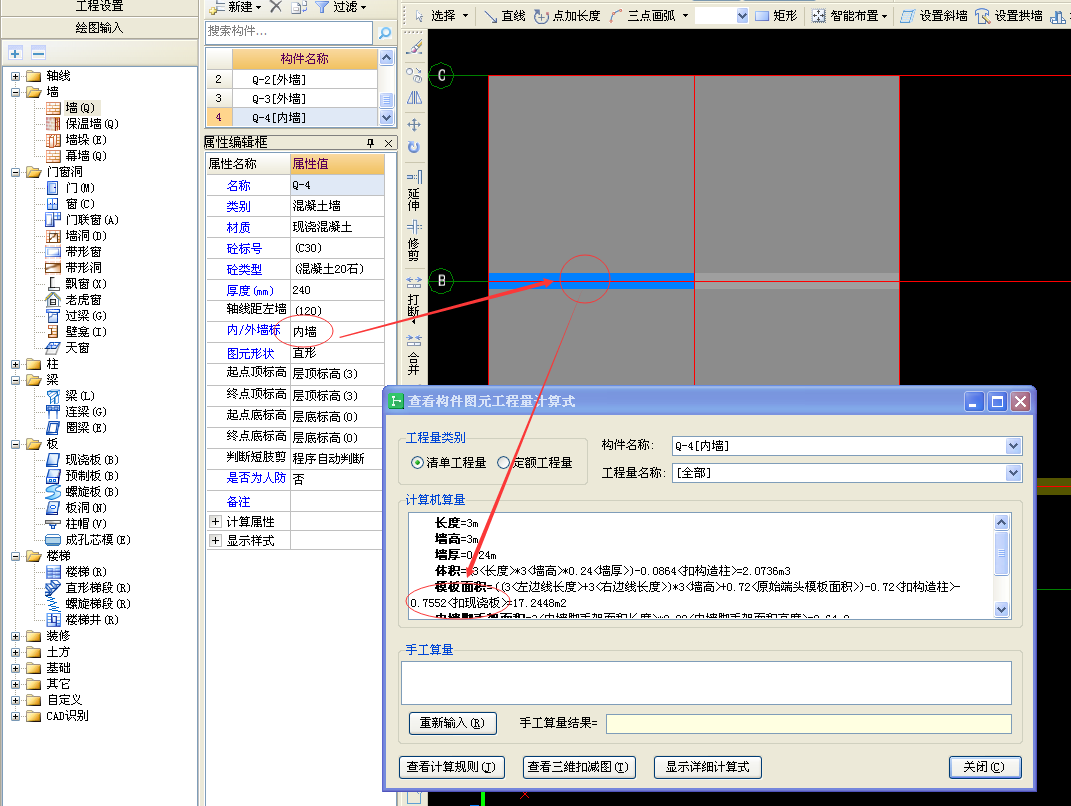Click the search magnifier in component list
Screen dimensions: 1071x806
(x=385, y=32)
